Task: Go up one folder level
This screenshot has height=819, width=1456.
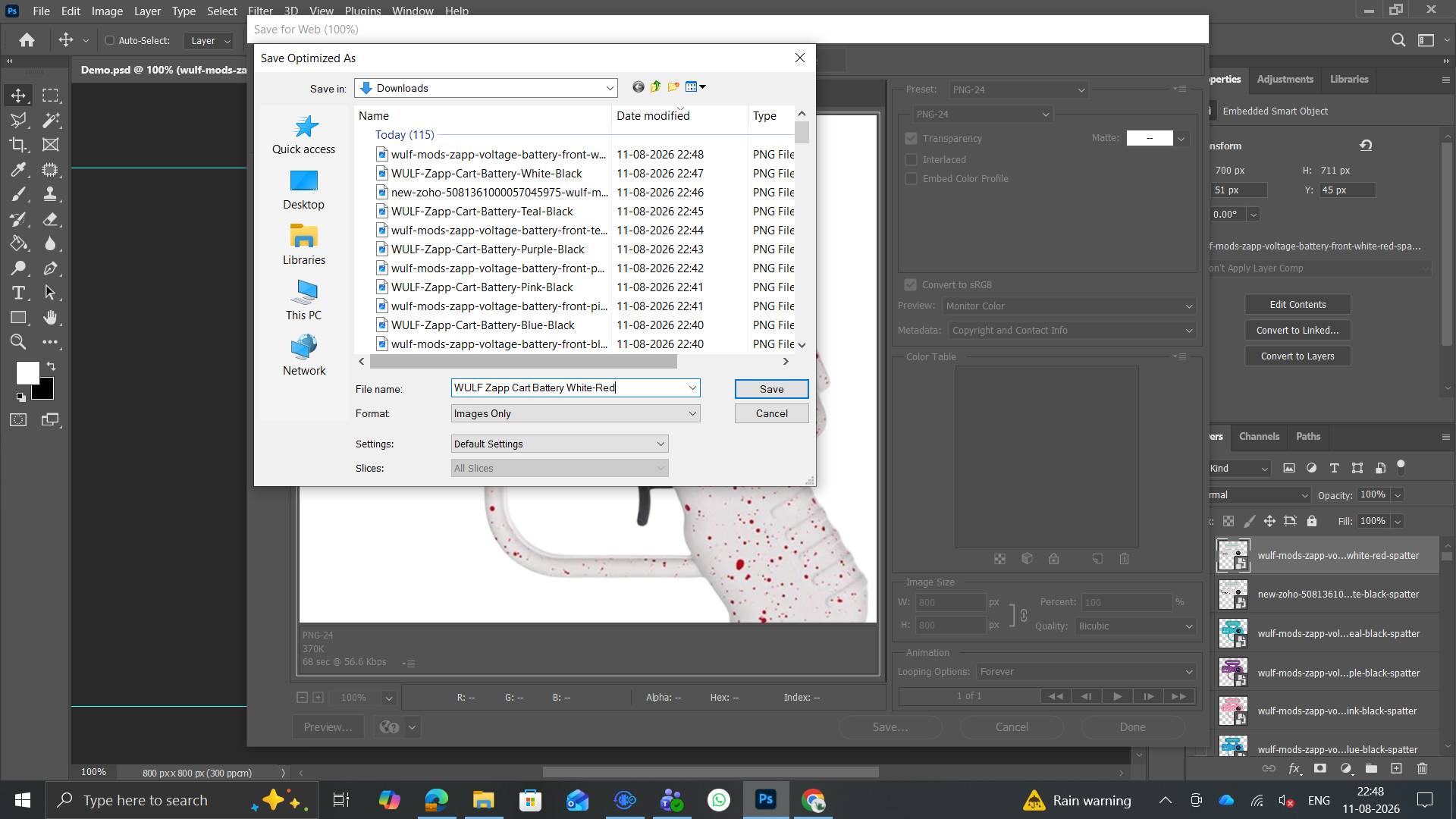Action: [x=655, y=87]
